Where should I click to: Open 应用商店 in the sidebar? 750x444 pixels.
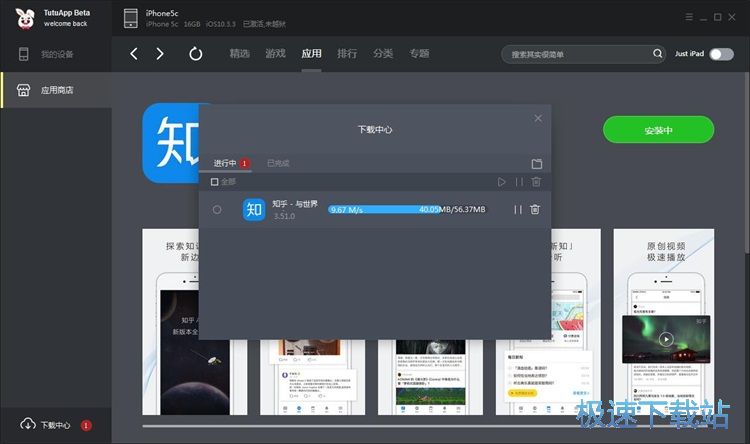[56, 90]
